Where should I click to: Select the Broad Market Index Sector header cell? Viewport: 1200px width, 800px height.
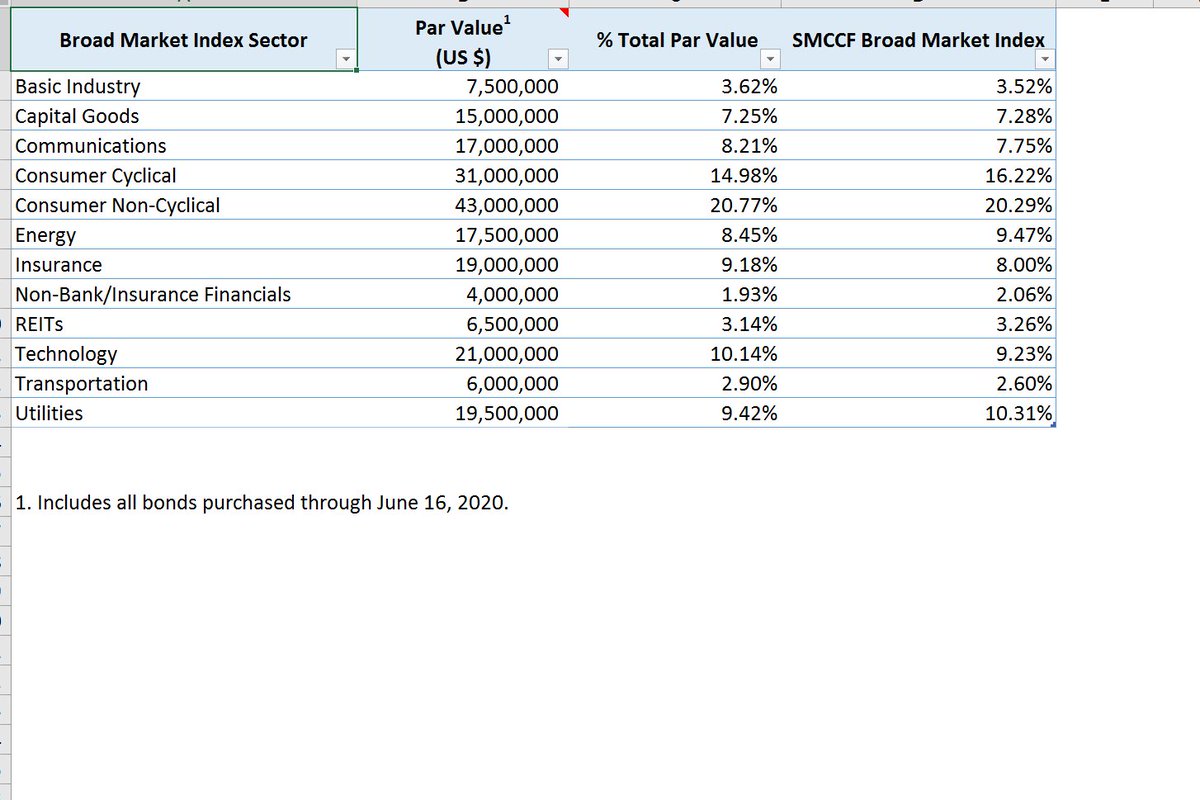(x=185, y=40)
